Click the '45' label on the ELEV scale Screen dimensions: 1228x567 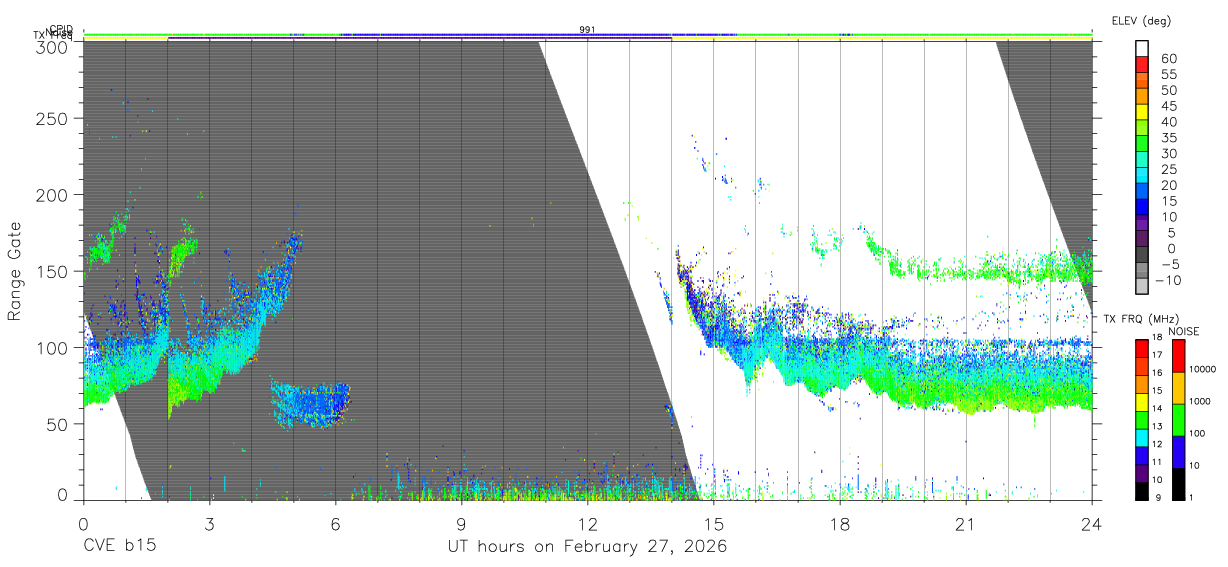(x=1168, y=106)
